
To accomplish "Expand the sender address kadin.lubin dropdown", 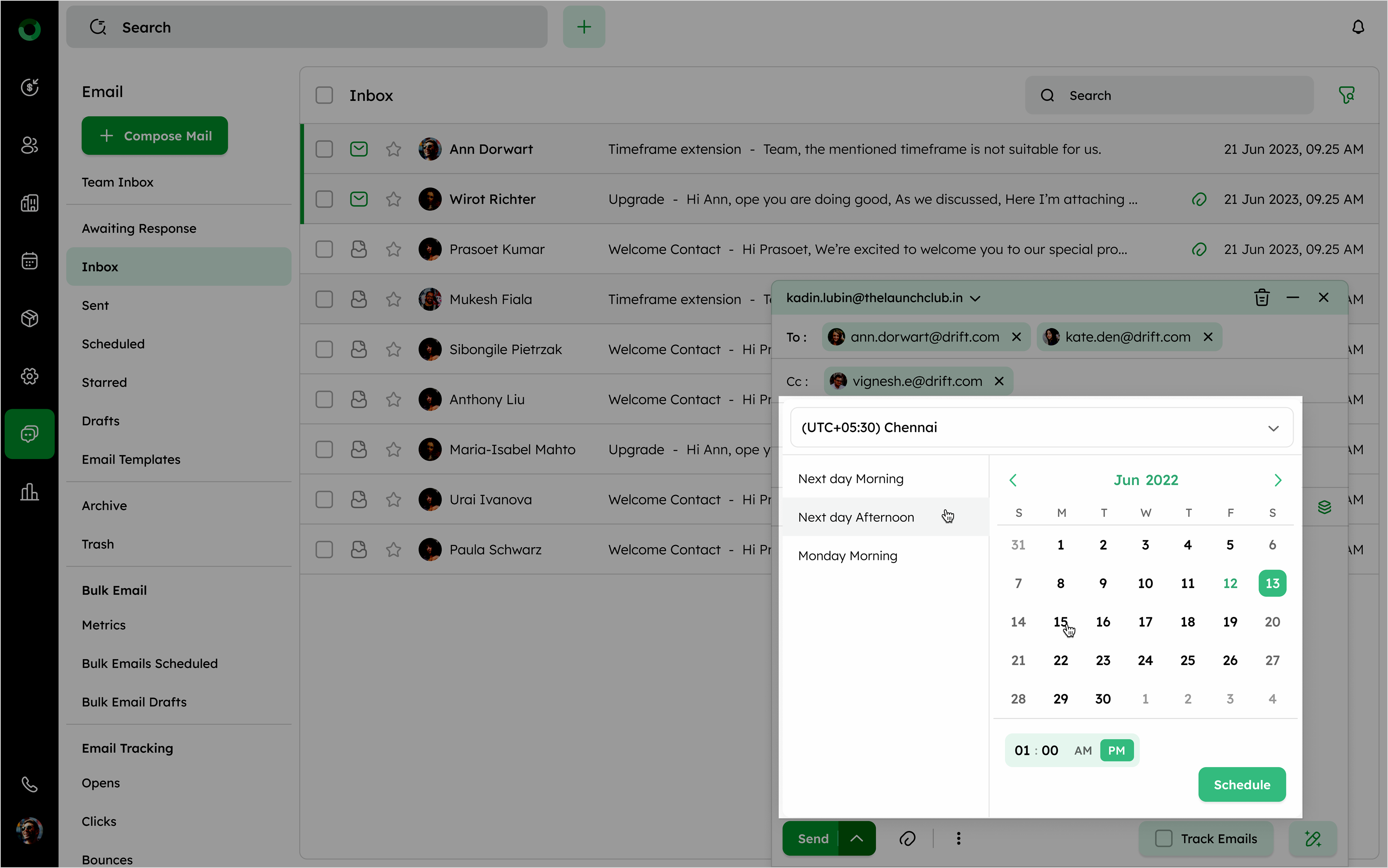I will pos(975,298).
